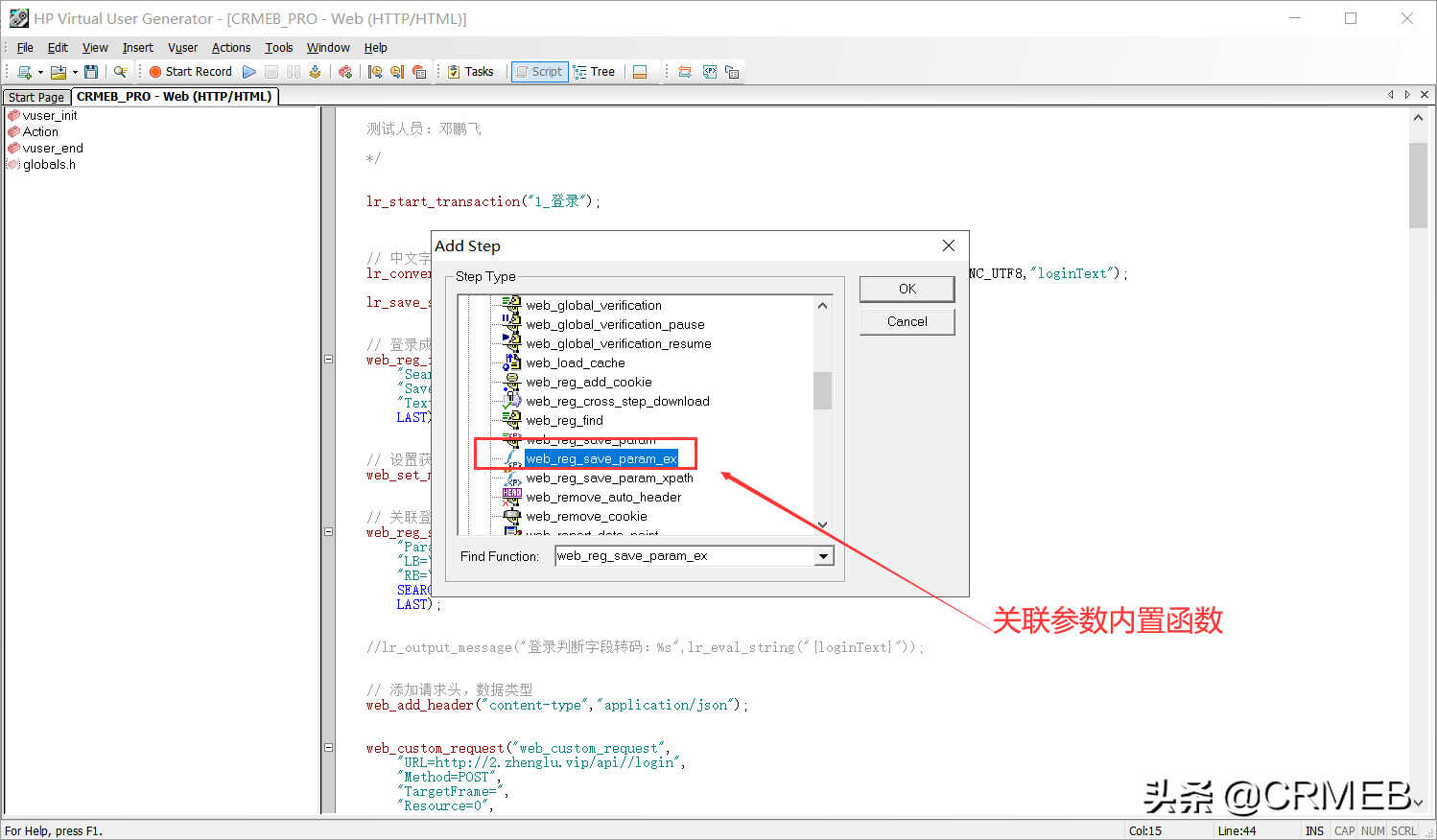Click the Insert Rendezvous toolbar icon

(x=419, y=72)
